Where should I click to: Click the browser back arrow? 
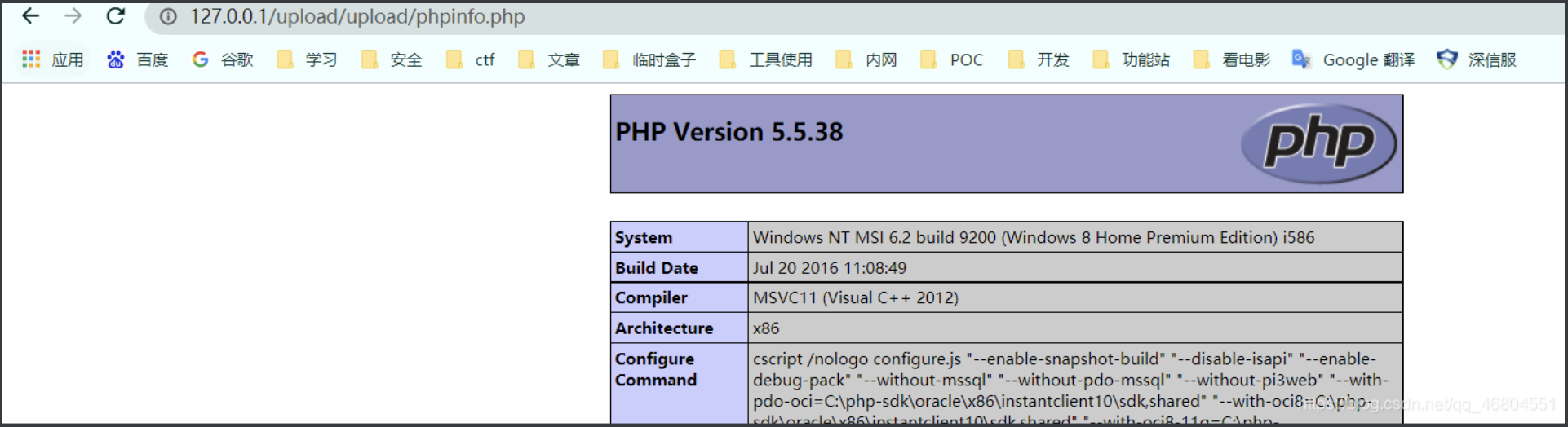(30, 16)
